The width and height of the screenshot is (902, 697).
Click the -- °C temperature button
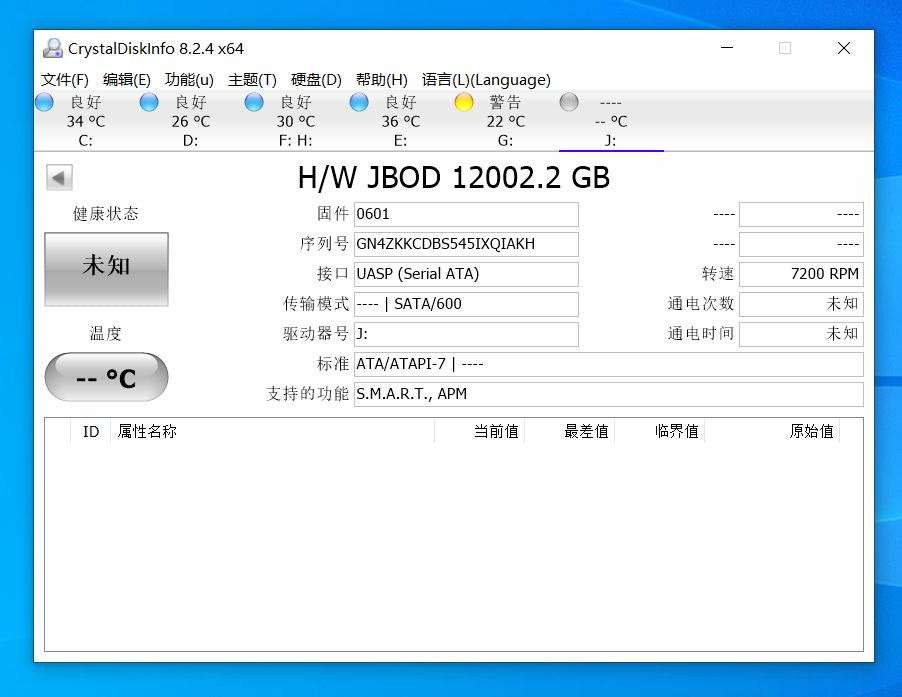point(106,377)
